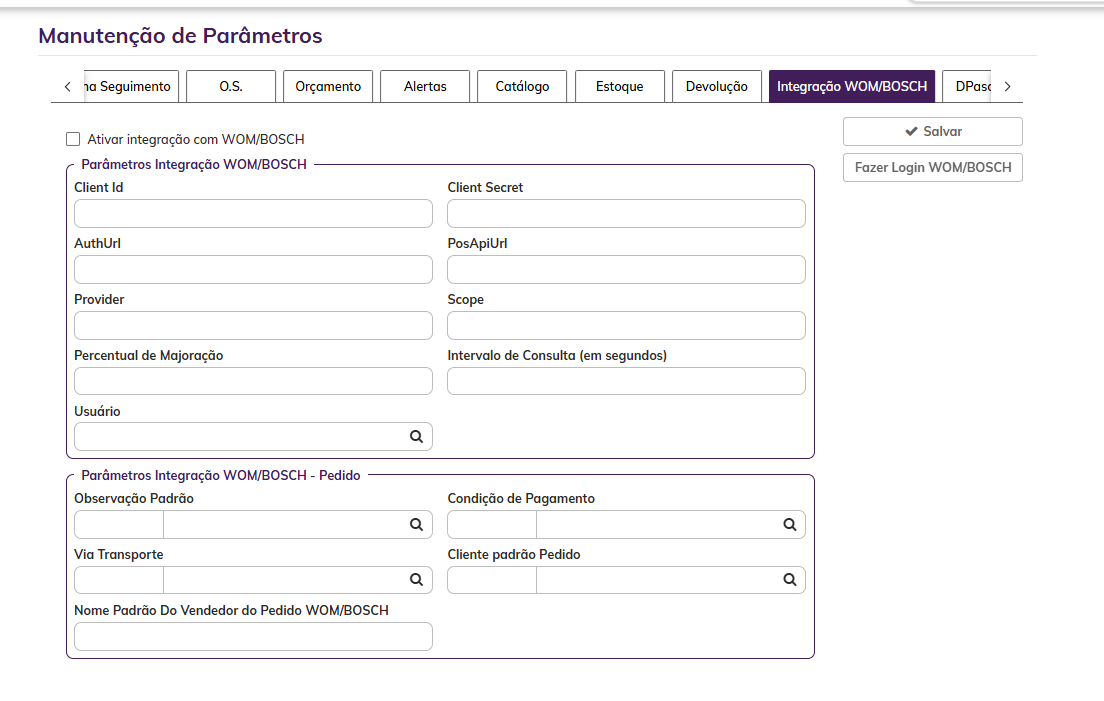Screen dimensions: 1104x701
Task: Focus the Nome Padrão Do Vendedor field
Action: pos(253,637)
